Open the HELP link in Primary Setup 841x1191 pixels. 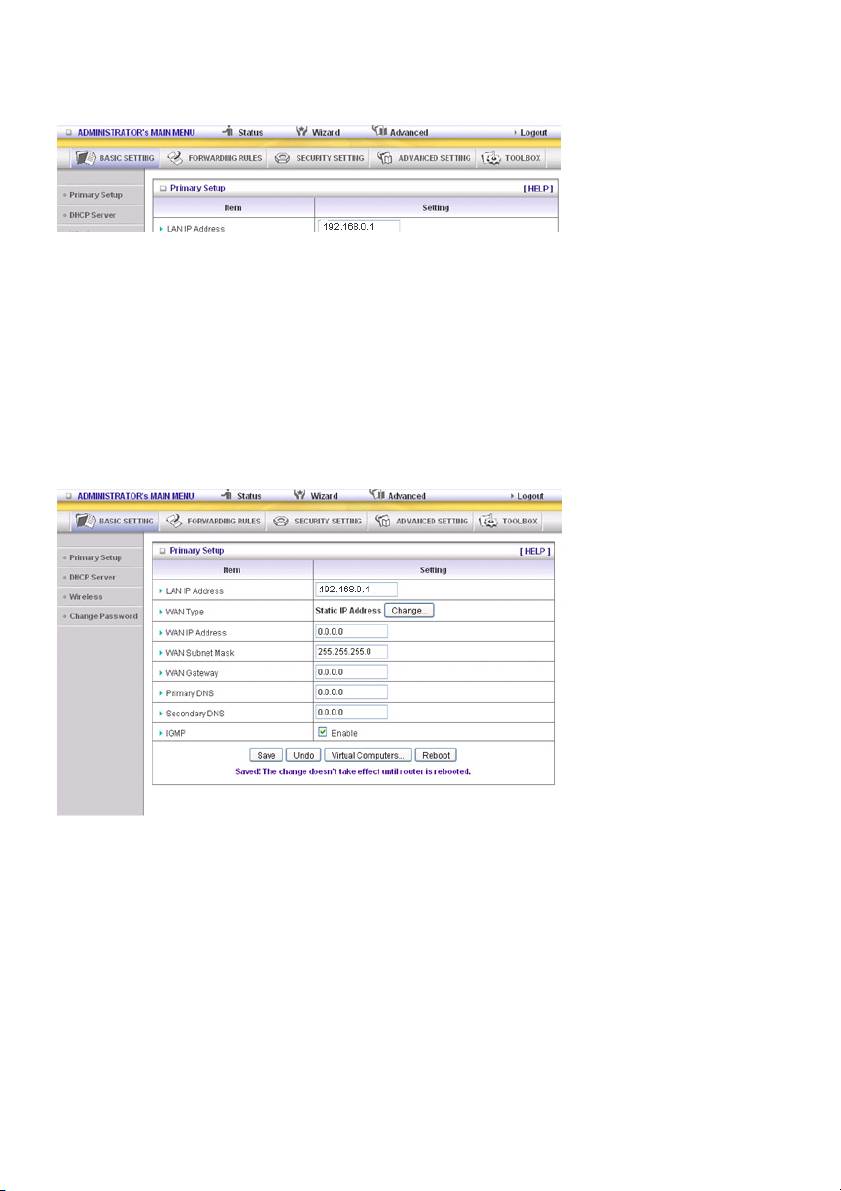click(x=534, y=551)
